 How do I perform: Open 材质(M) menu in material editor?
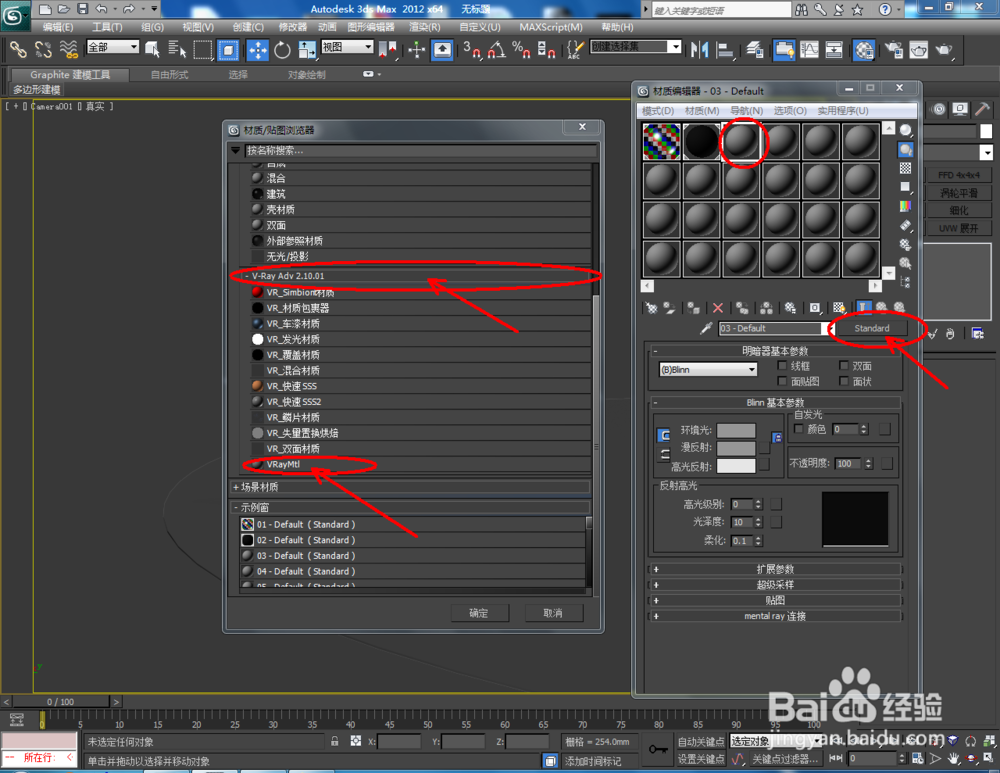click(702, 110)
